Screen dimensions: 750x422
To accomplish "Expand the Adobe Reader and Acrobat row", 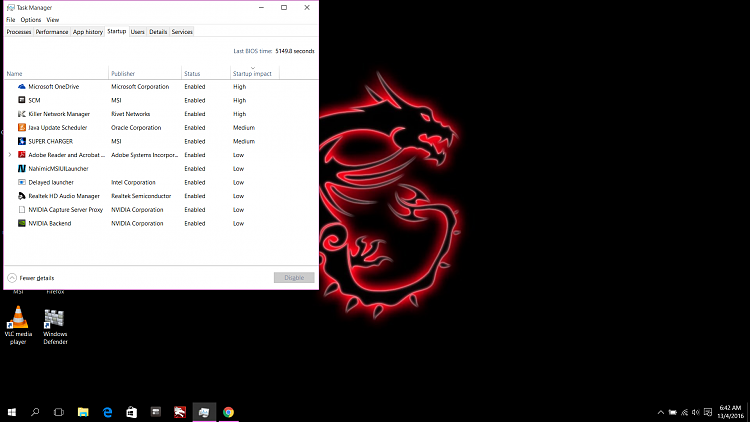I will [x=10, y=155].
